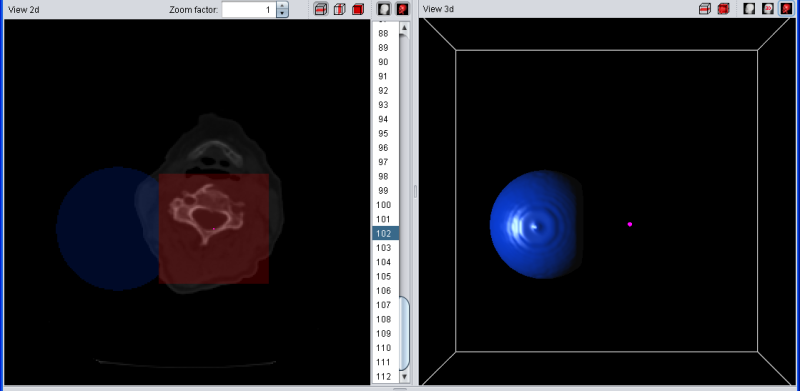800x391 pixels.
Task: Toggle red skull overlay in View 2d
Action: tap(403, 9)
